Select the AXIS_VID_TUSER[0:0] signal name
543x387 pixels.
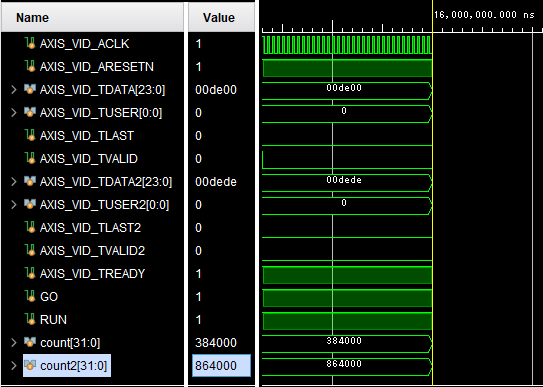pyautogui.click(x=101, y=113)
